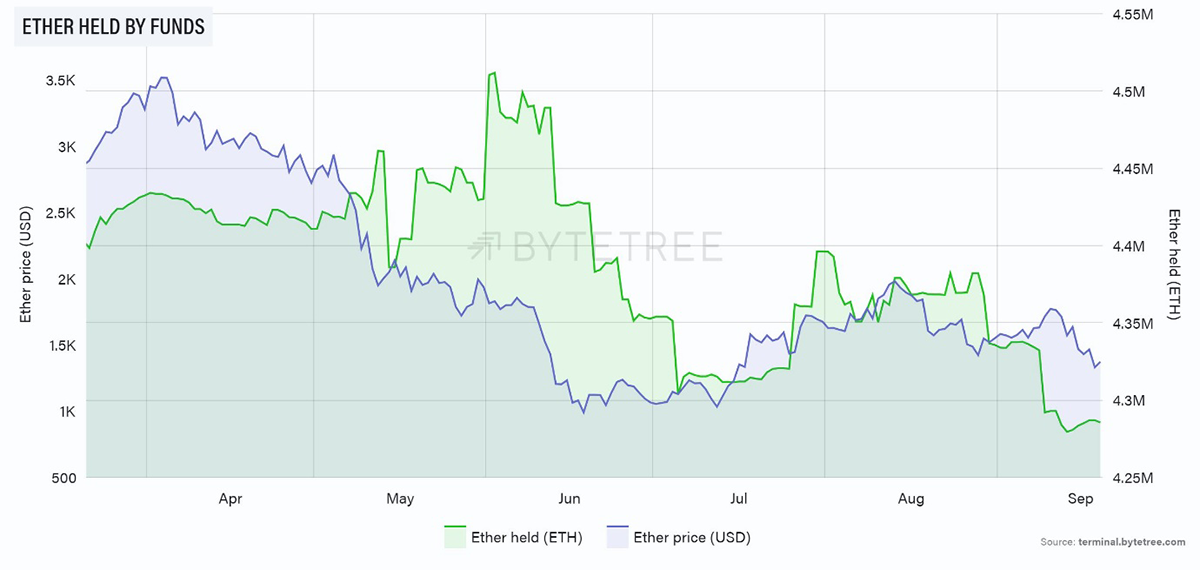Image resolution: width=1200 pixels, height=570 pixels.
Task: Select the May label on the x-axis
Action: point(400,497)
